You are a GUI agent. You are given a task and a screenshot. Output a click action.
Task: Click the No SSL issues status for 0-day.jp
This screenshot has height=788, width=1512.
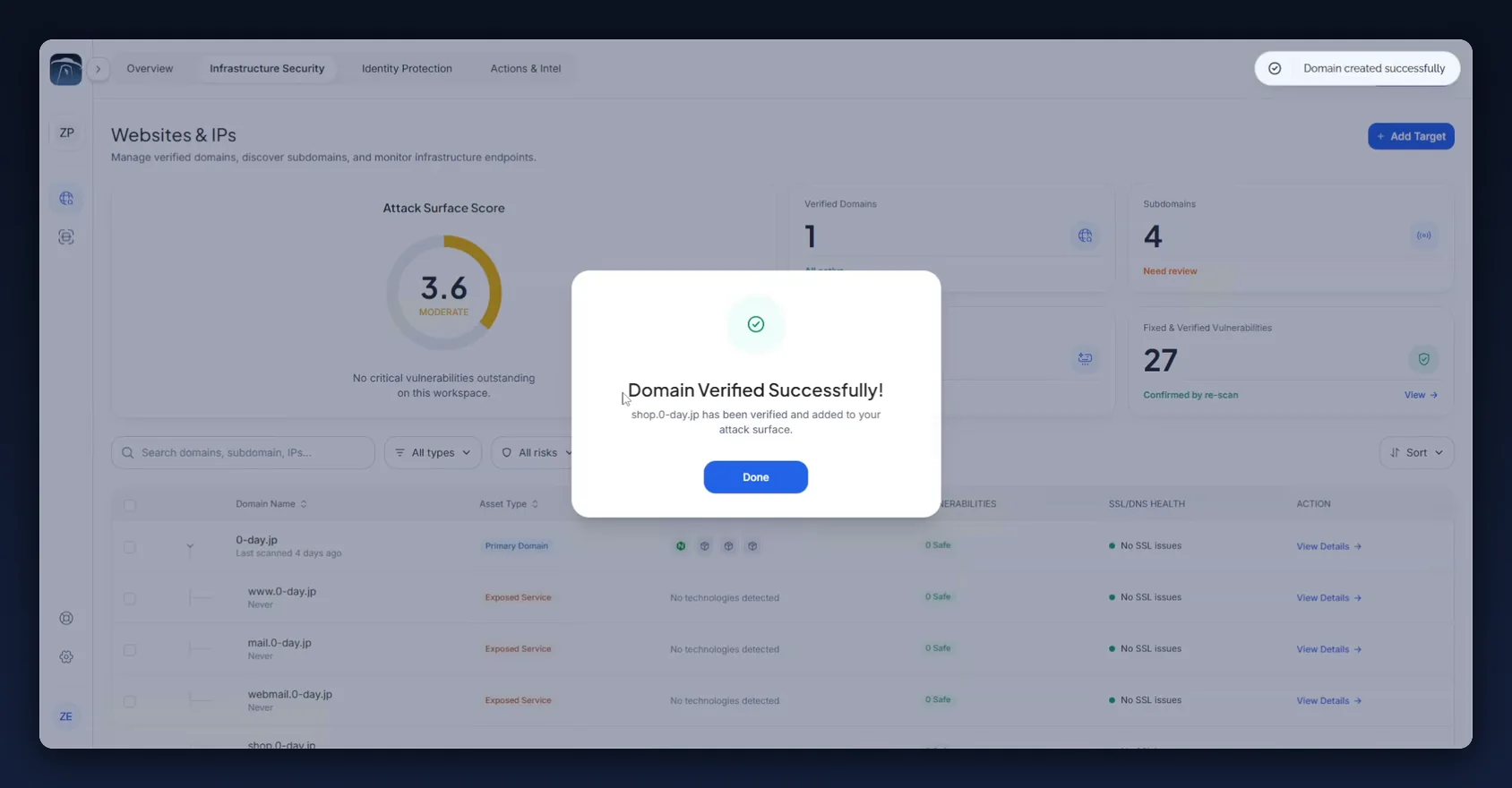click(x=1145, y=545)
